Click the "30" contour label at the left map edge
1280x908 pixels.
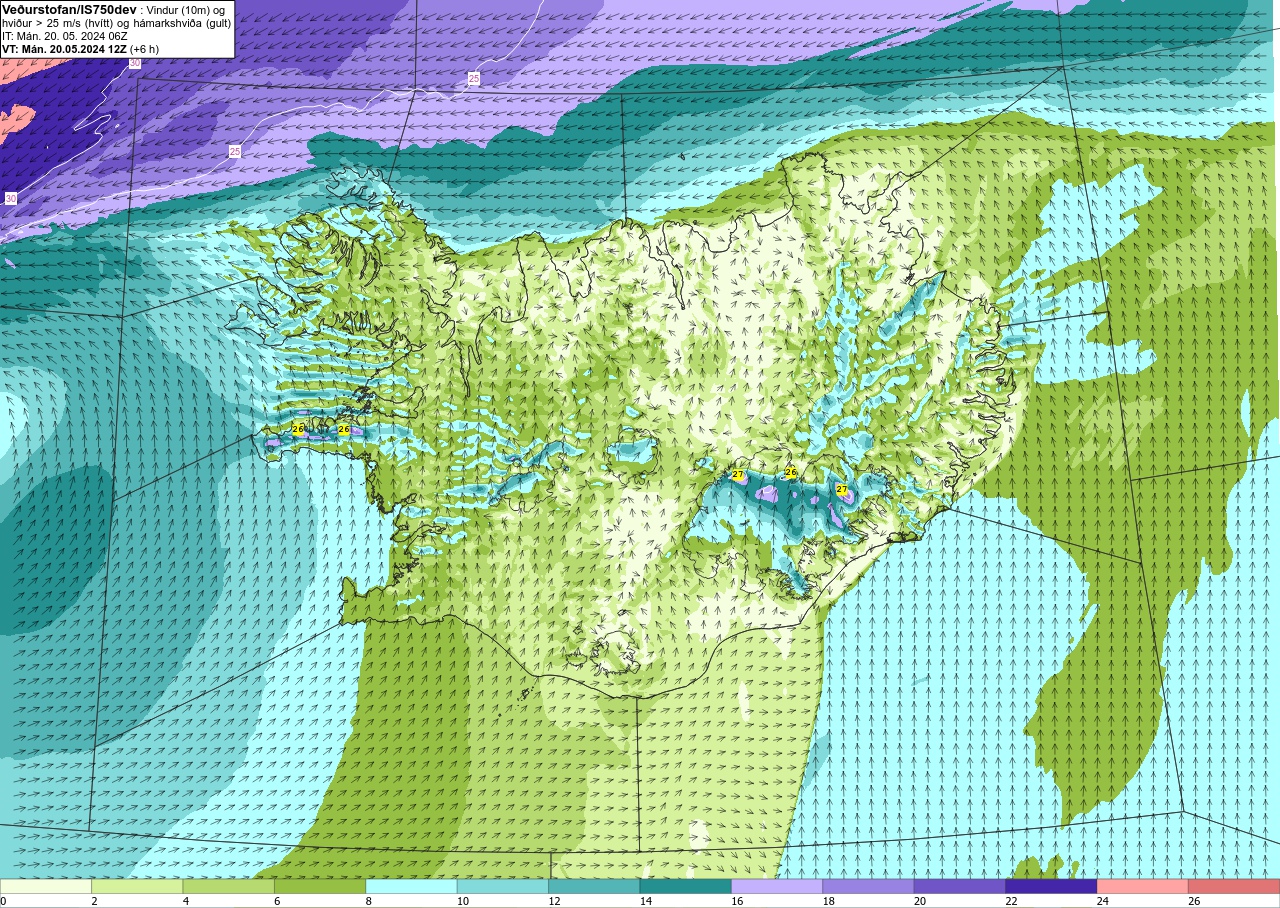click(x=10, y=199)
